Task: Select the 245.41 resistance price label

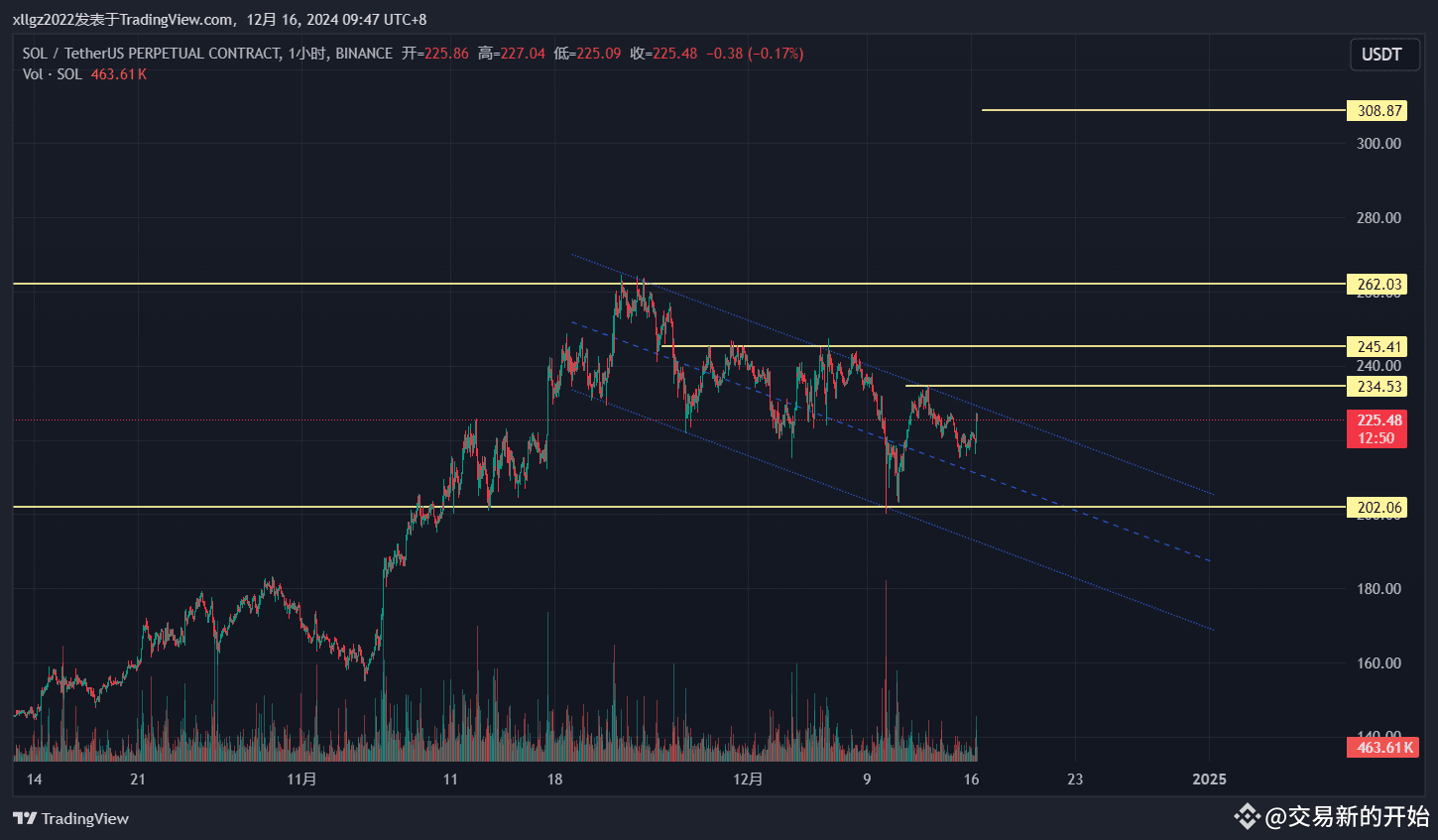Action: [x=1377, y=346]
